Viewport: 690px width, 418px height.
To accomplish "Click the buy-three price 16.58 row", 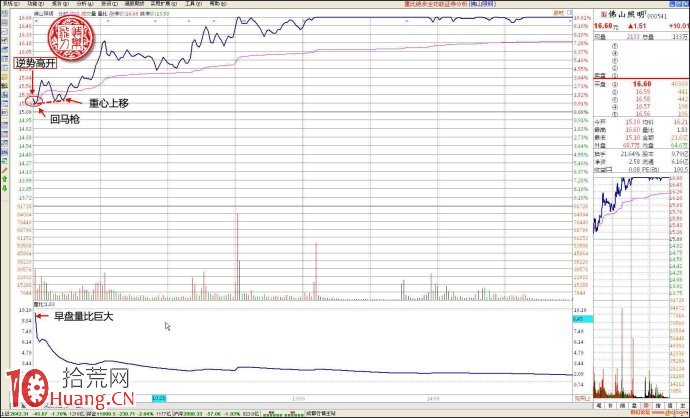I will 641,99.
